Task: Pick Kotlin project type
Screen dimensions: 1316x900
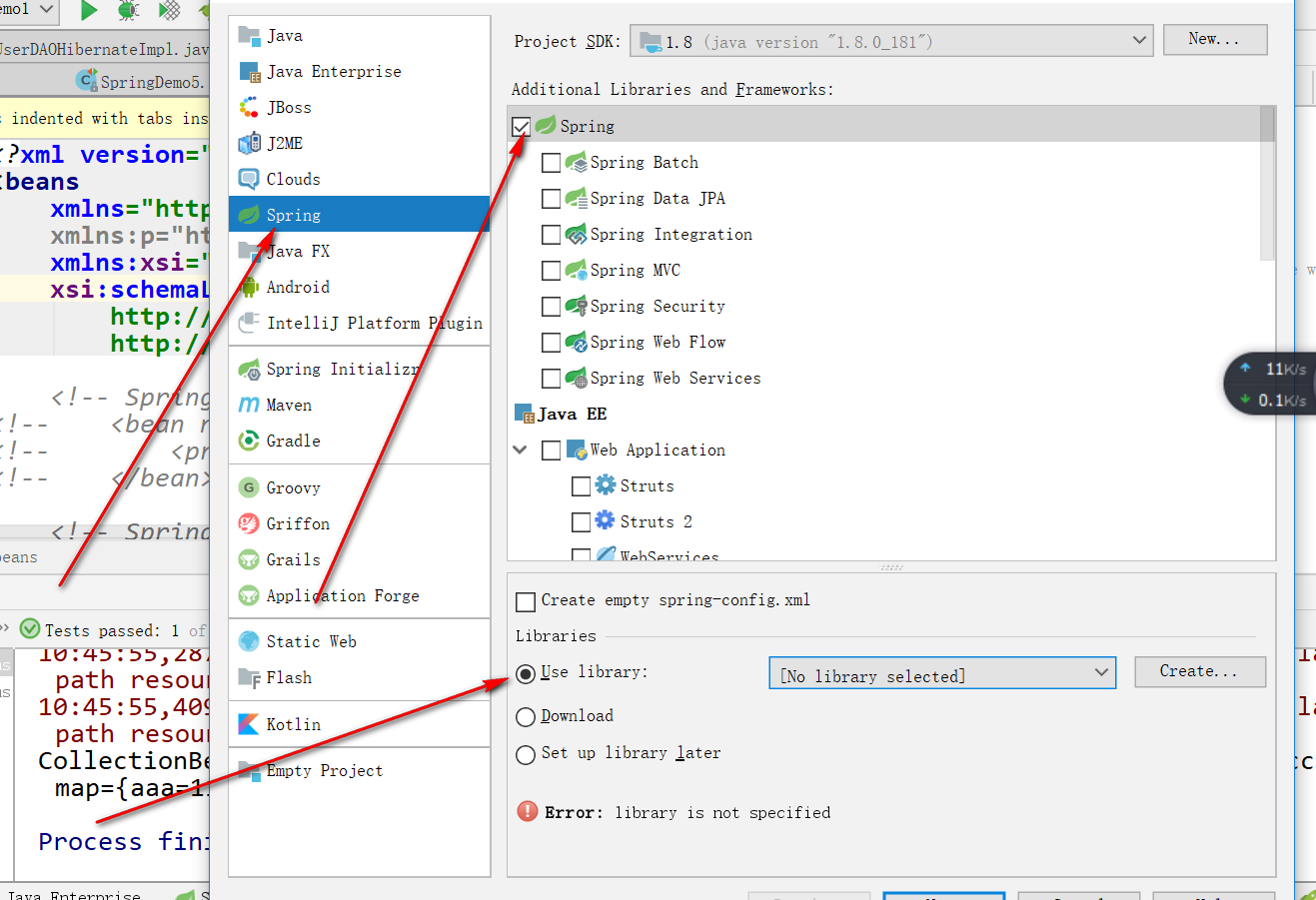Action: click(x=360, y=725)
